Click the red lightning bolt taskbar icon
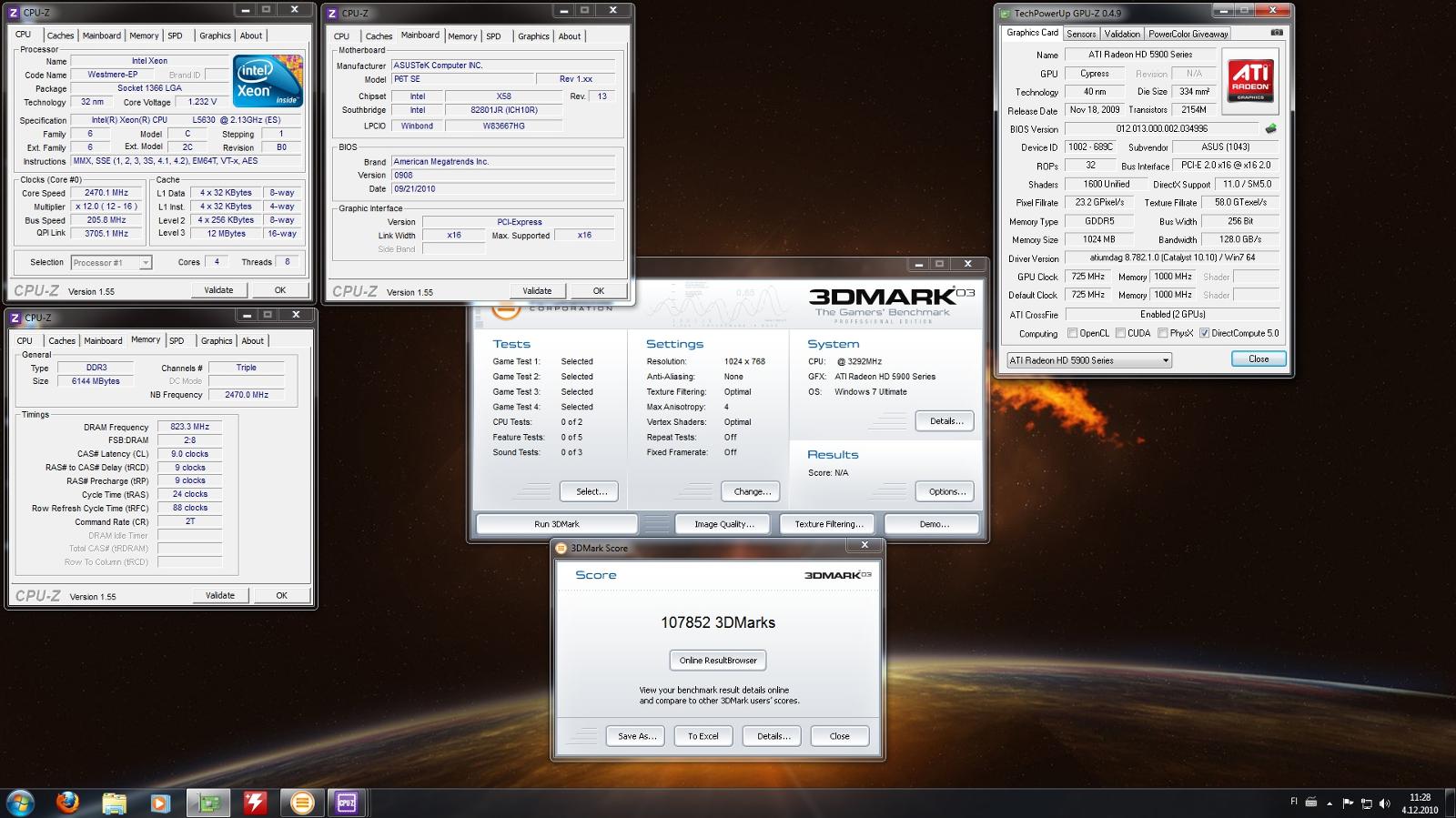 (x=255, y=803)
